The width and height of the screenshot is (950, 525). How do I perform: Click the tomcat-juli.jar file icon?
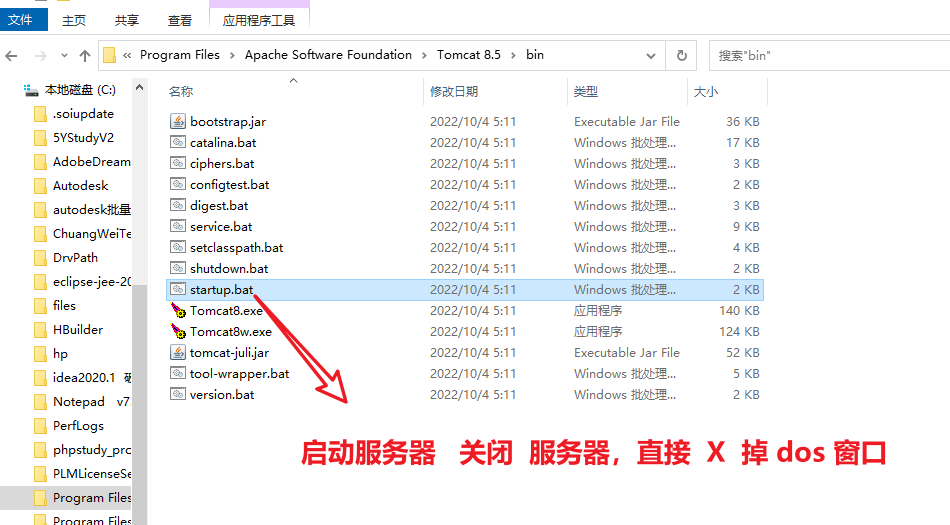click(x=178, y=352)
